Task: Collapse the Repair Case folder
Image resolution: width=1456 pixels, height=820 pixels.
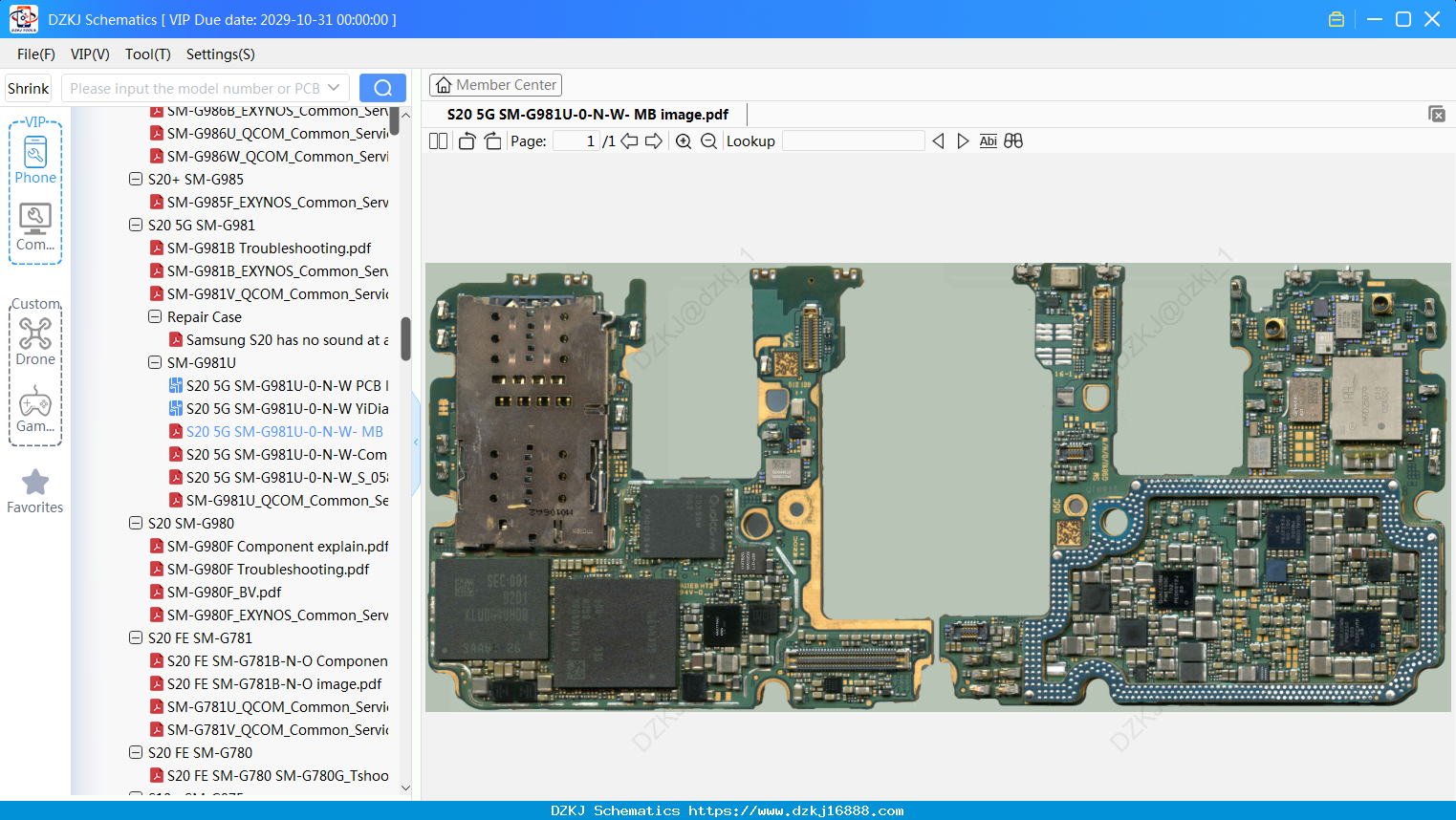Action: tap(155, 317)
